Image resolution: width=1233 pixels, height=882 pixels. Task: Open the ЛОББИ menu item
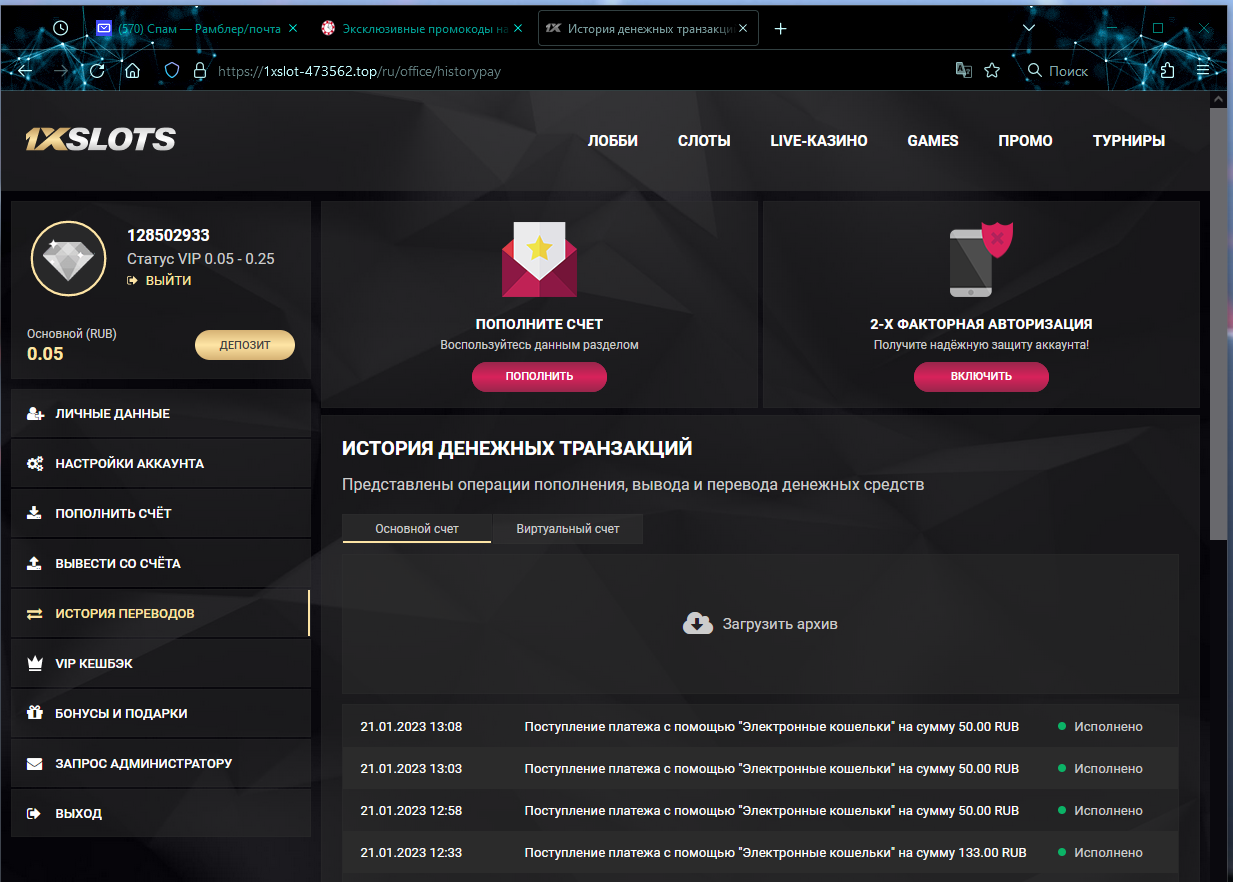coord(613,141)
